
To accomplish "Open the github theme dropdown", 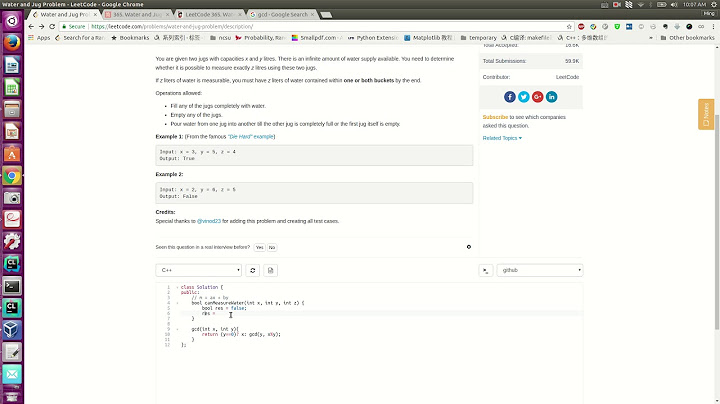I will pos(540,270).
